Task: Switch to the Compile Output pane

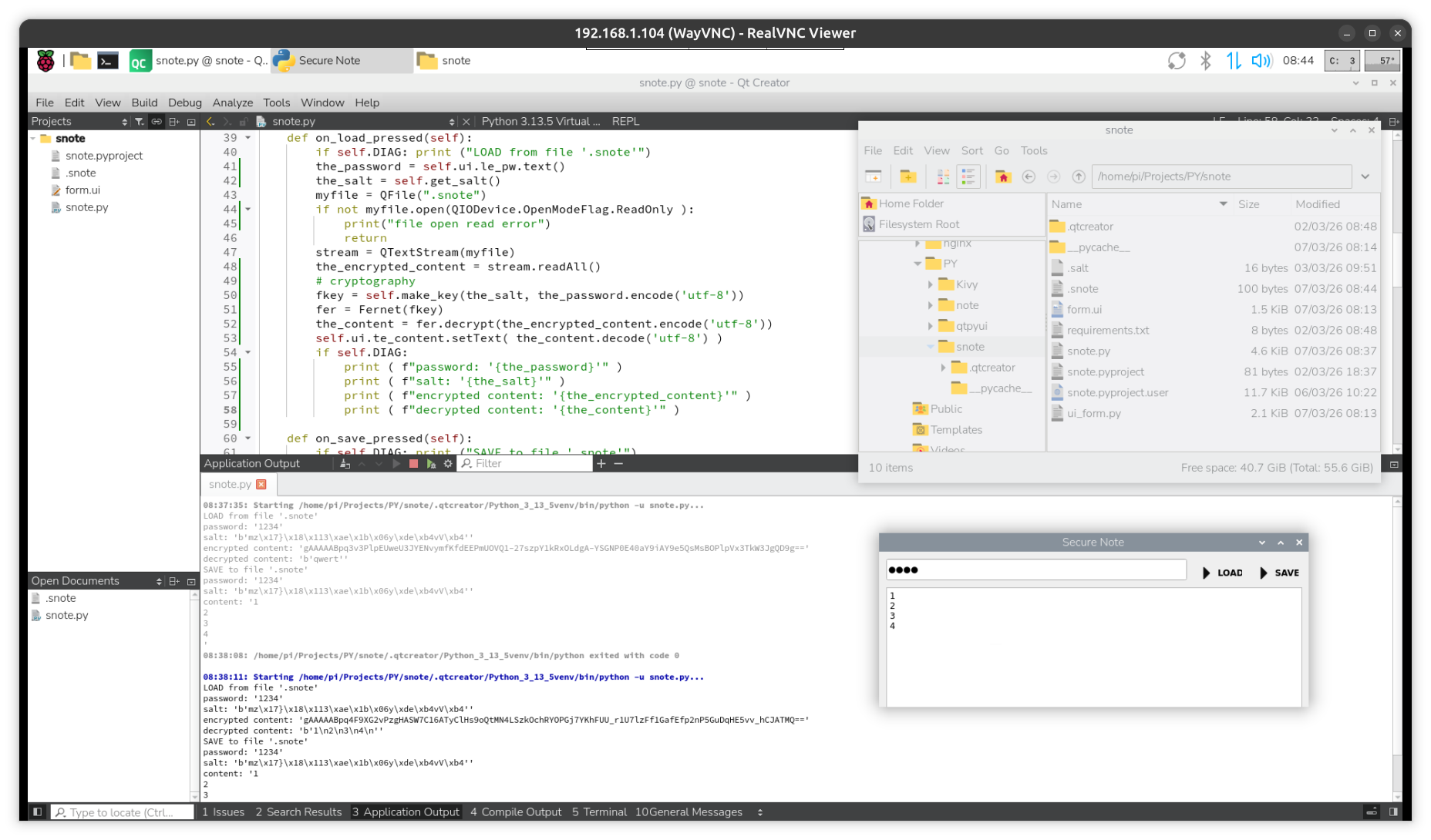Action: tap(516, 811)
